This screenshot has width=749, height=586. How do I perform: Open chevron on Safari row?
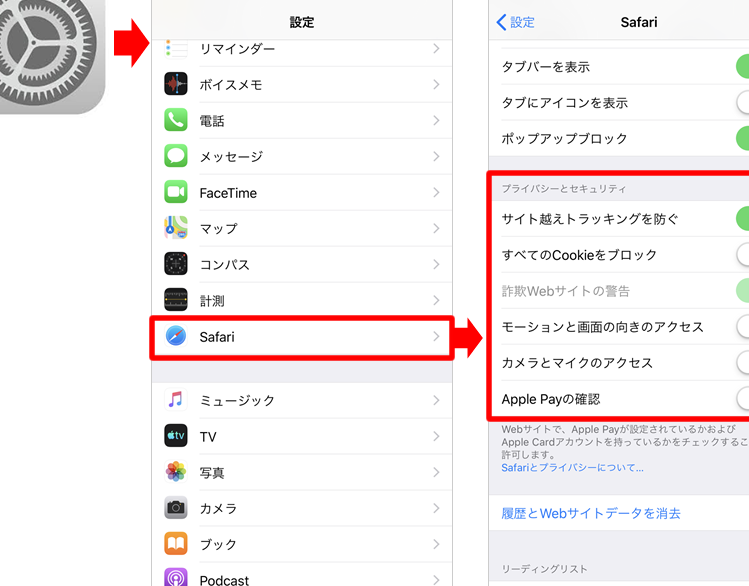tap(436, 337)
